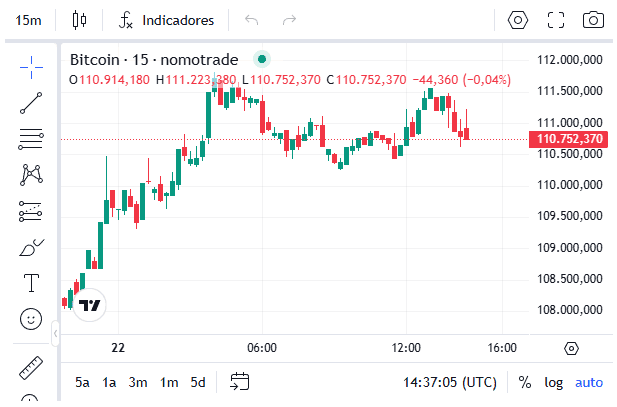Open axis settings hexagon icon near time axis
The height and width of the screenshot is (407, 617).
[x=571, y=348]
